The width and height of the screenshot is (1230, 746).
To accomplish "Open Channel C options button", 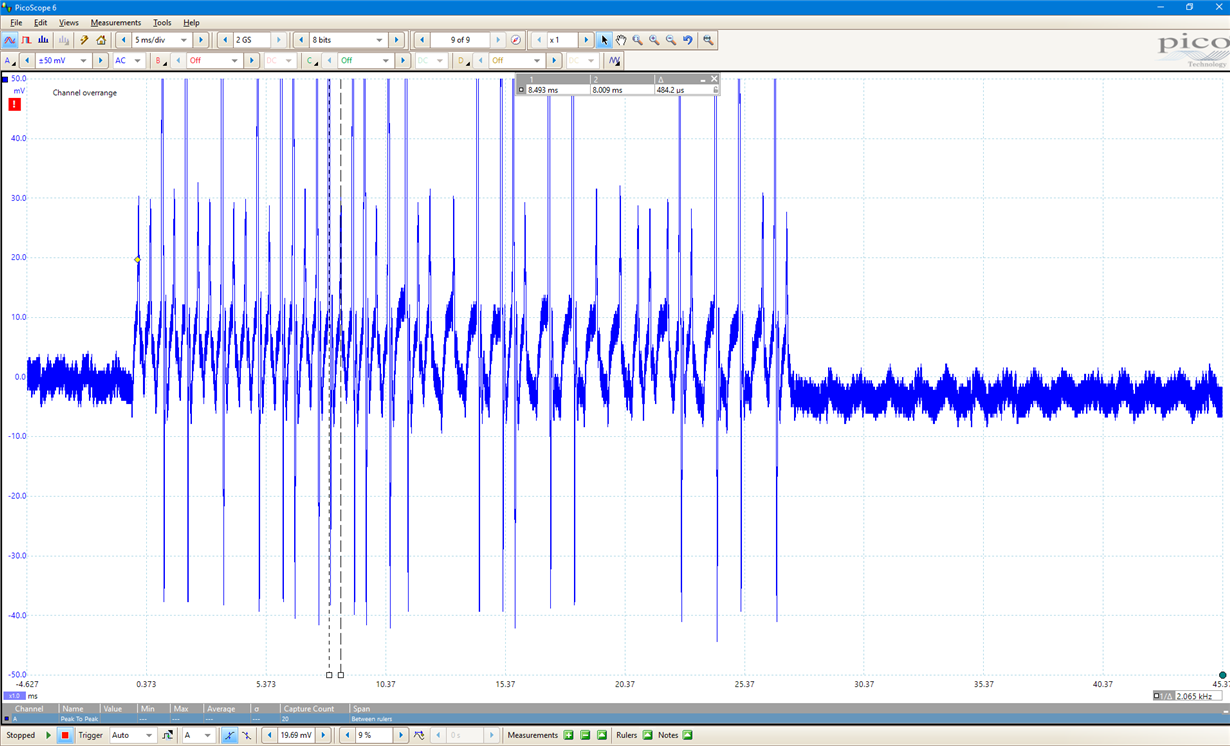I will click(311, 61).
